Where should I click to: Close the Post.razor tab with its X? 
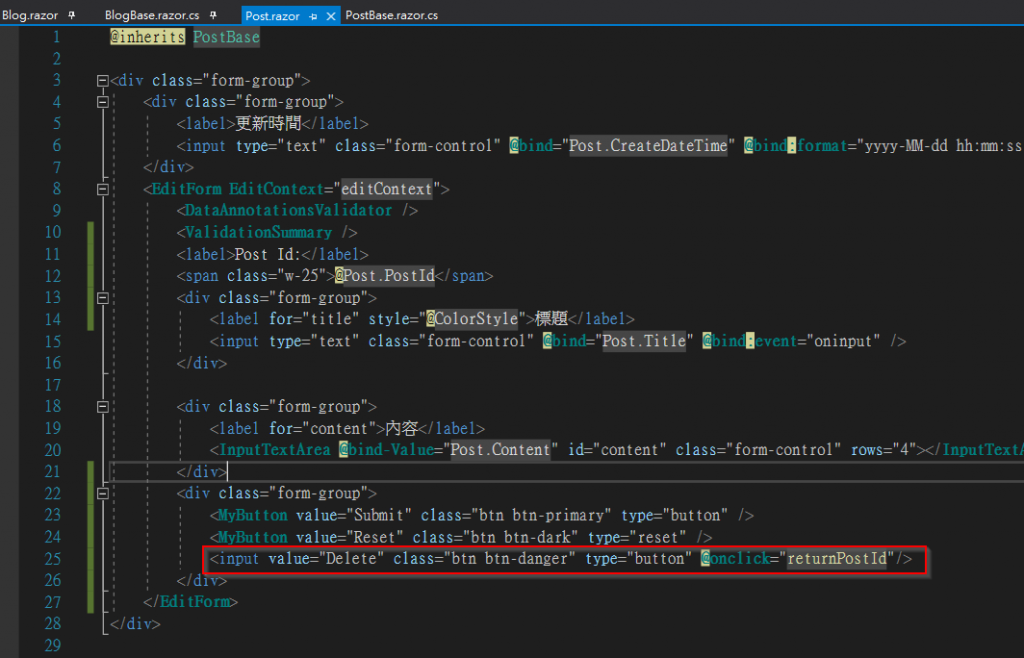330,16
